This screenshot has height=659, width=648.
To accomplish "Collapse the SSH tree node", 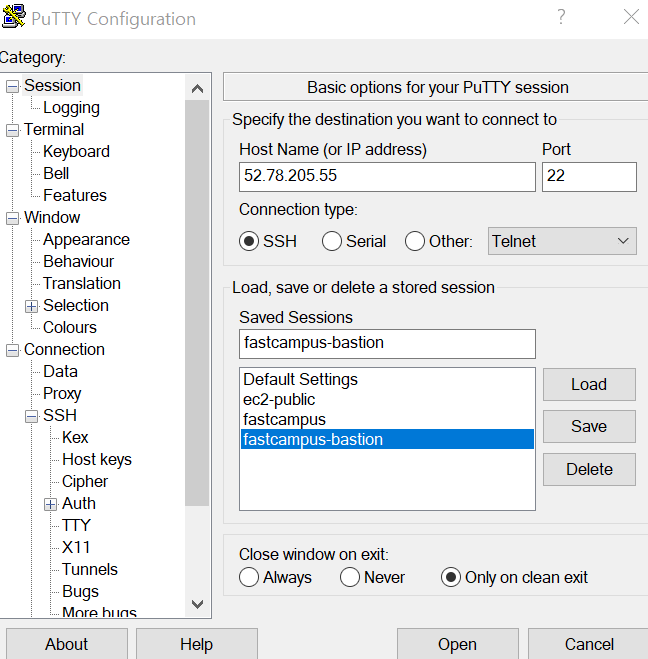I will click(x=32, y=416).
